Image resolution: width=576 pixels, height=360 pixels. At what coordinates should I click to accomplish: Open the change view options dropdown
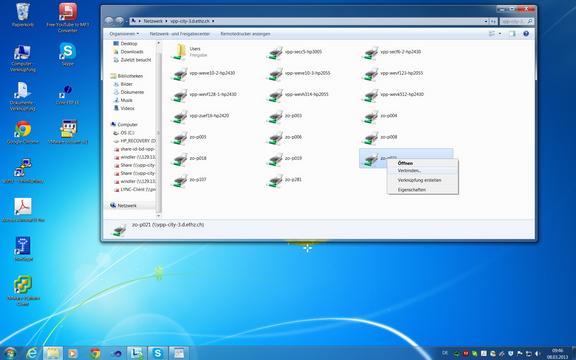point(500,34)
